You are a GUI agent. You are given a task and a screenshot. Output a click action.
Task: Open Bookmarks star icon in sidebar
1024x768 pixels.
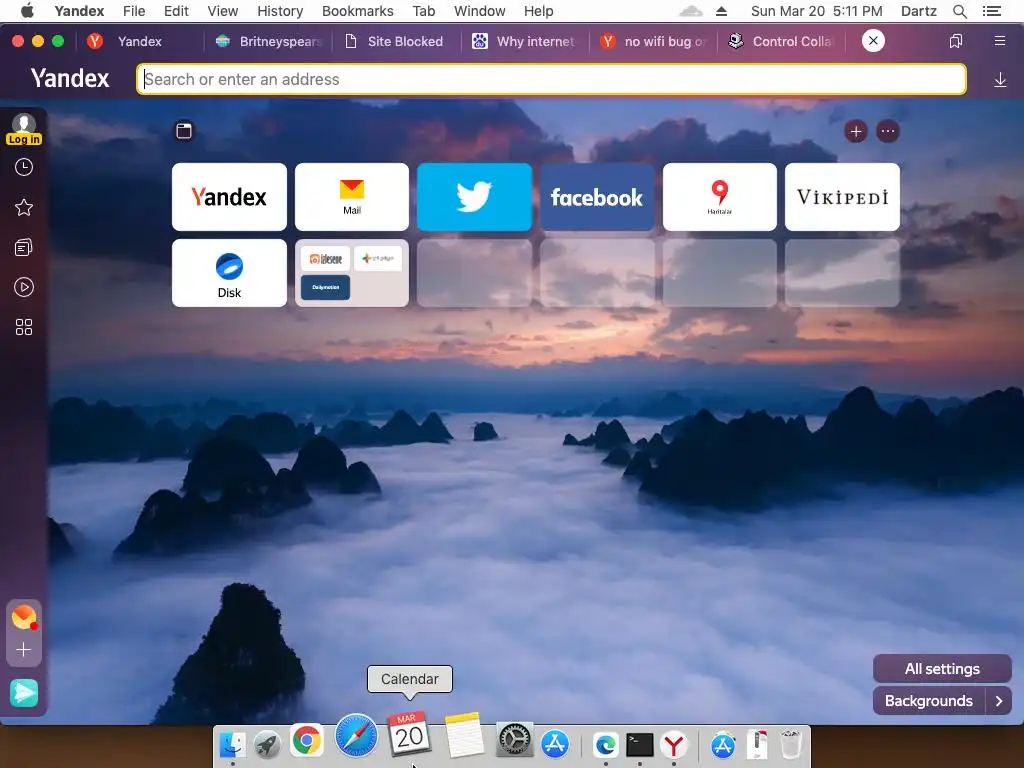click(24, 208)
